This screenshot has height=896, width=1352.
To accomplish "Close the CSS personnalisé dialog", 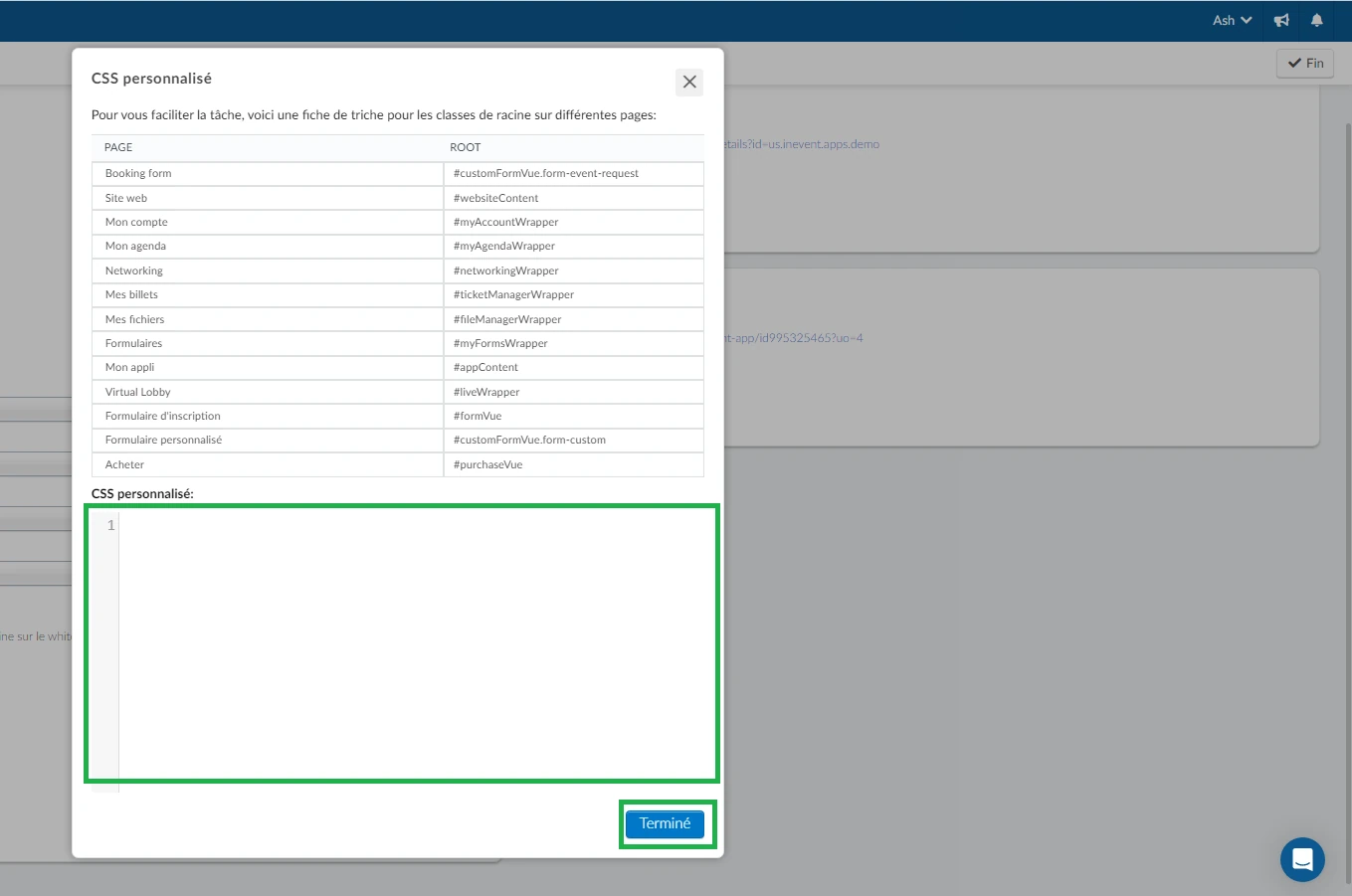I will tap(689, 83).
